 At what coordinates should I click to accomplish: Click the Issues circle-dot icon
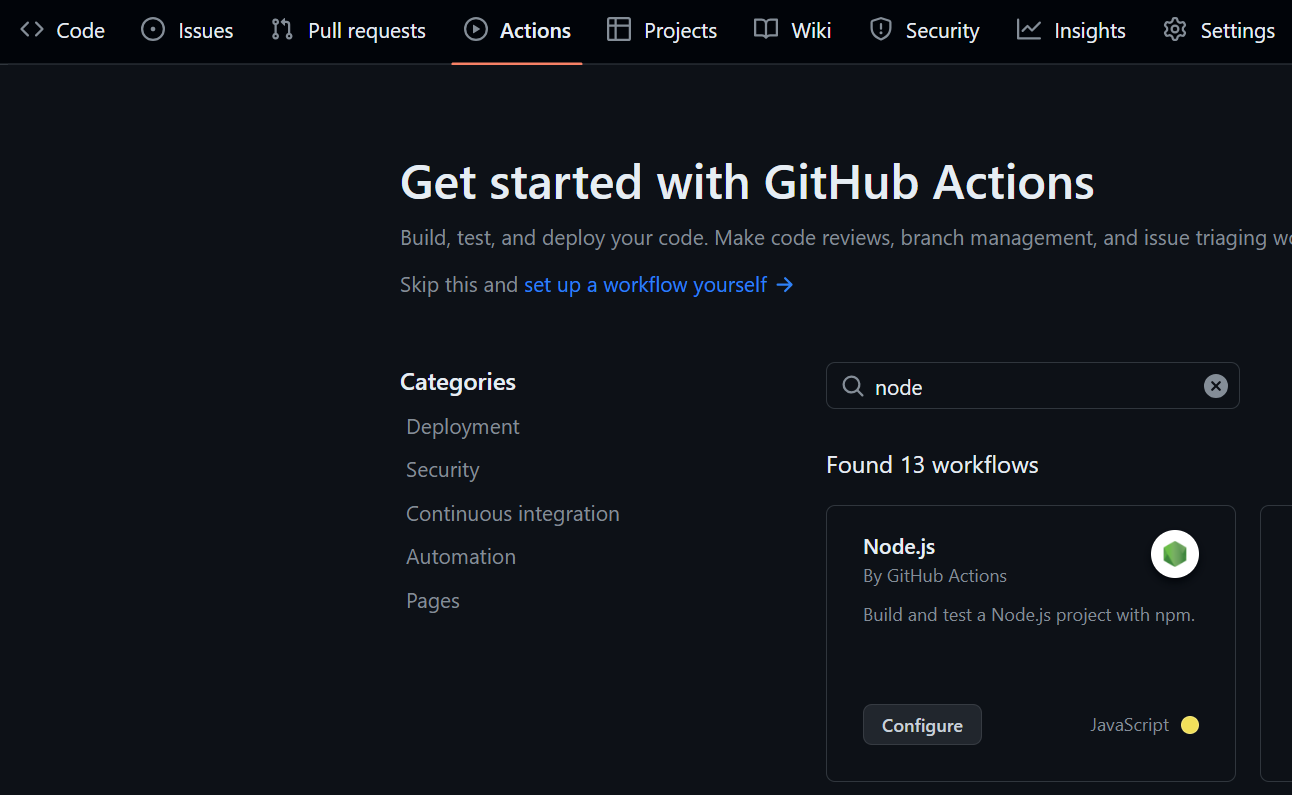click(153, 30)
